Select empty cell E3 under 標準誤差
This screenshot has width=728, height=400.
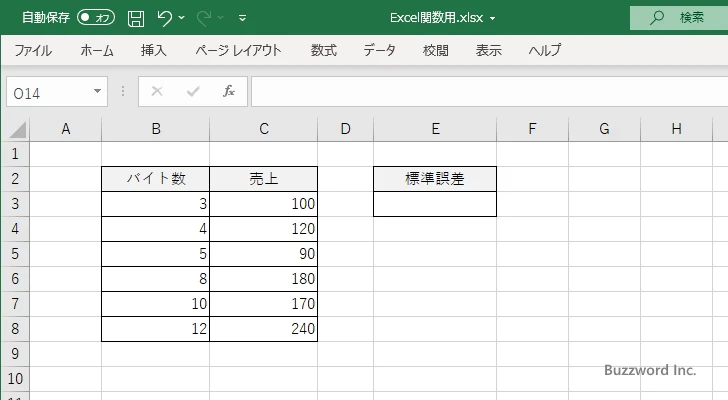(x=435, y=204)
